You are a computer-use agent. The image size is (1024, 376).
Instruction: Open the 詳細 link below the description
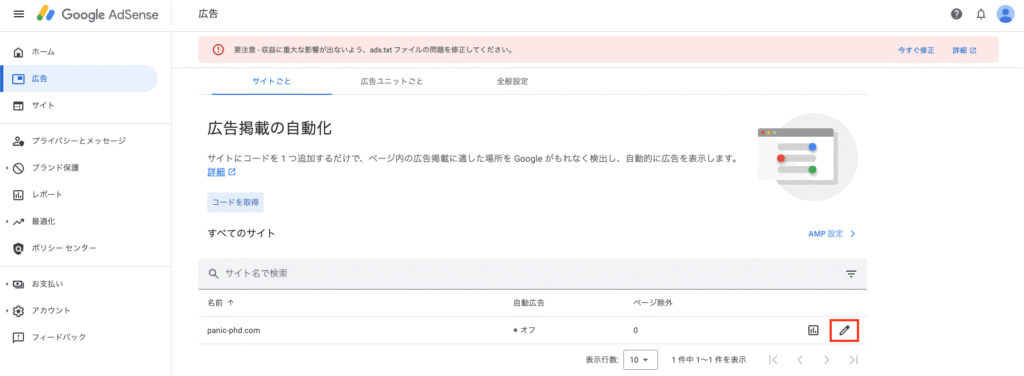point(221,172)
